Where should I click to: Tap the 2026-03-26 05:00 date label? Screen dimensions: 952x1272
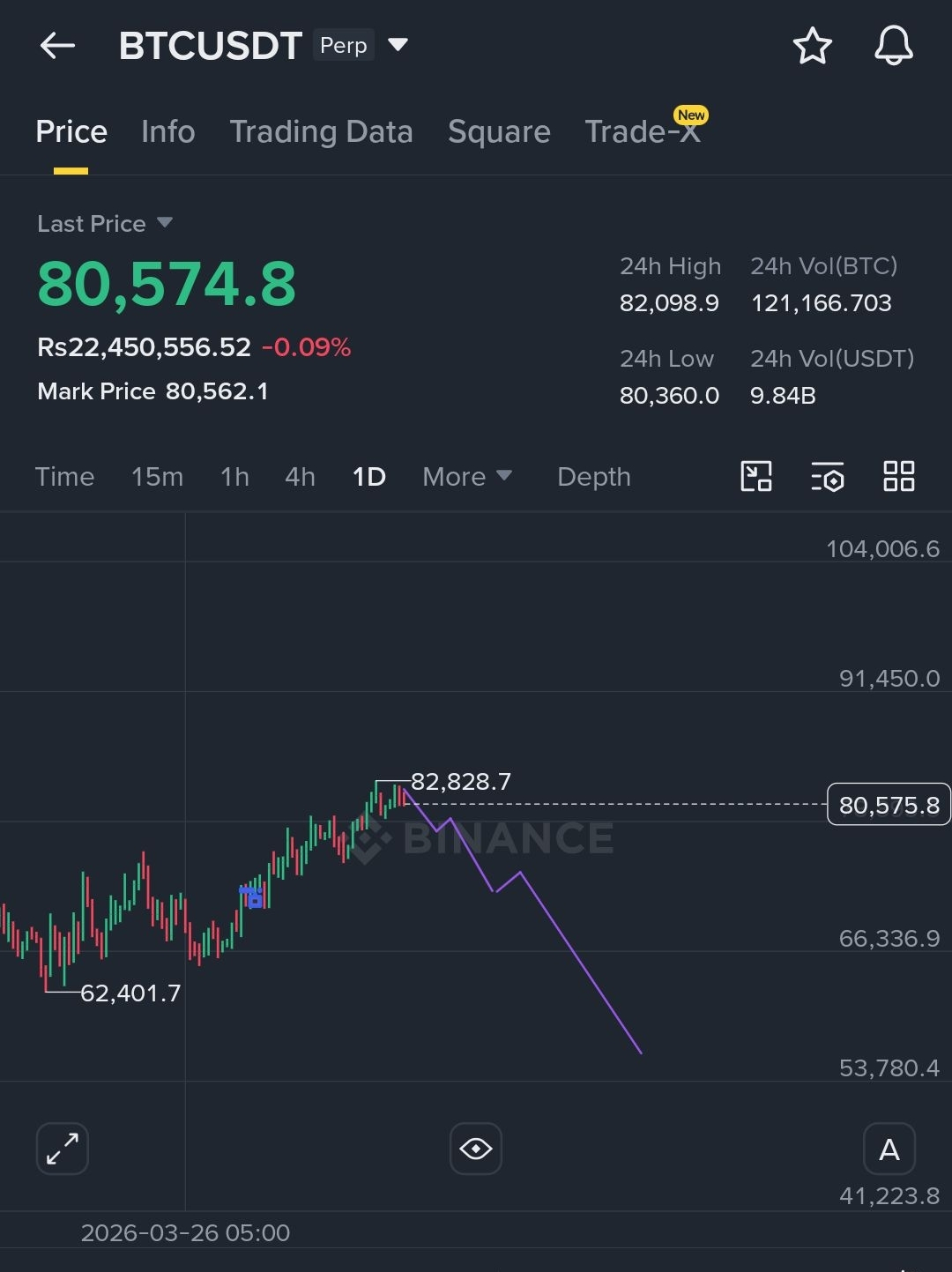pyautogui.click(x=185, y=1232)
